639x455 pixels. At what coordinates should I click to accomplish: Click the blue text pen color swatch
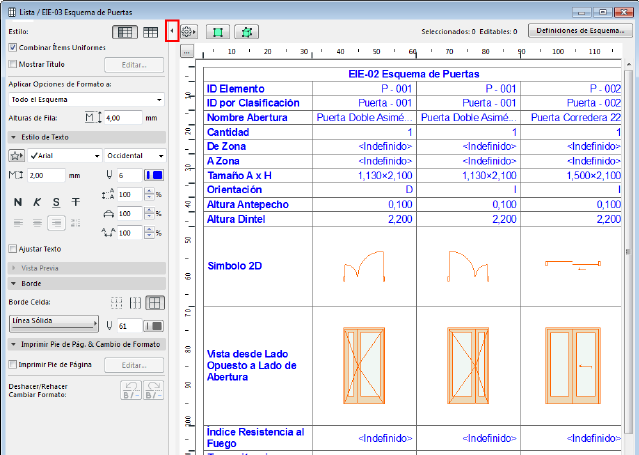pos(154,175)
